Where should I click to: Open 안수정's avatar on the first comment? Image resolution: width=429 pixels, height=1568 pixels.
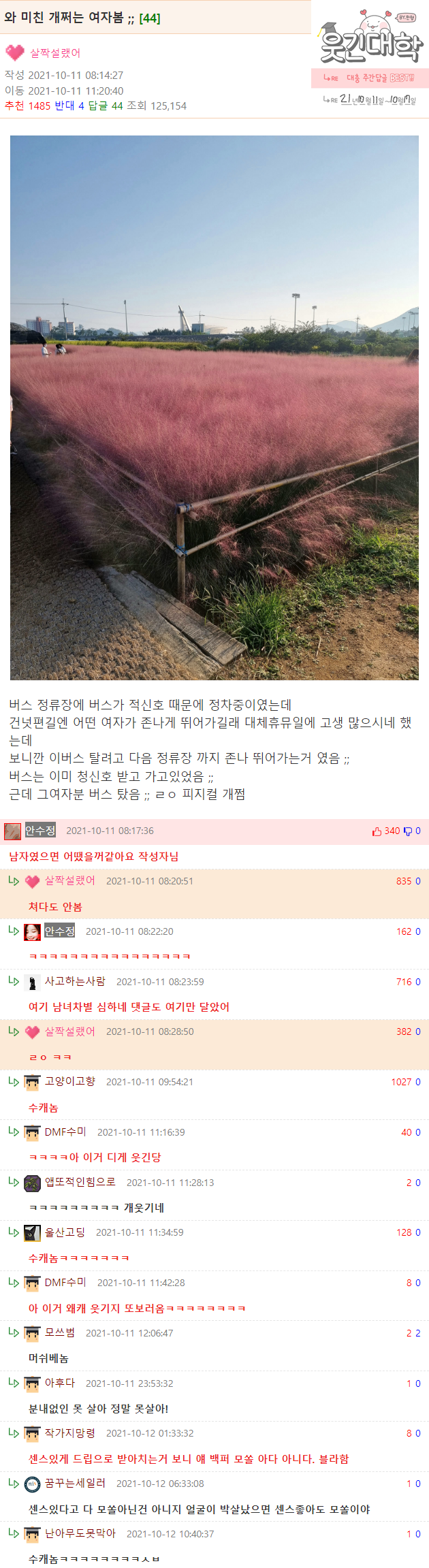13,831
